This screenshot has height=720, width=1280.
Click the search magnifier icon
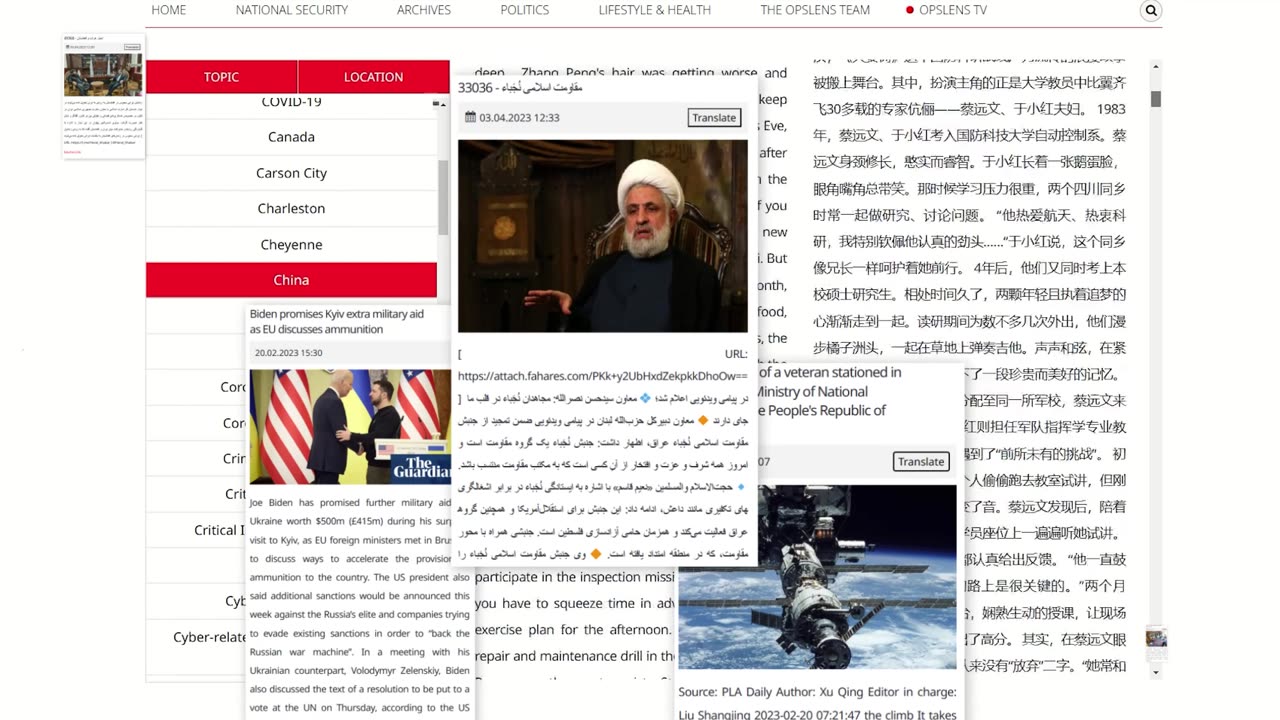1151,11
